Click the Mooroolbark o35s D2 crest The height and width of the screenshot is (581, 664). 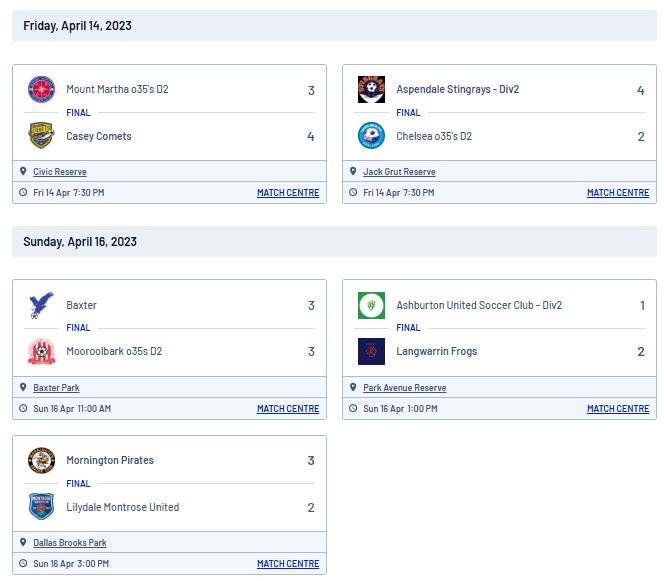pyautogui.click(x=41, y=351)
